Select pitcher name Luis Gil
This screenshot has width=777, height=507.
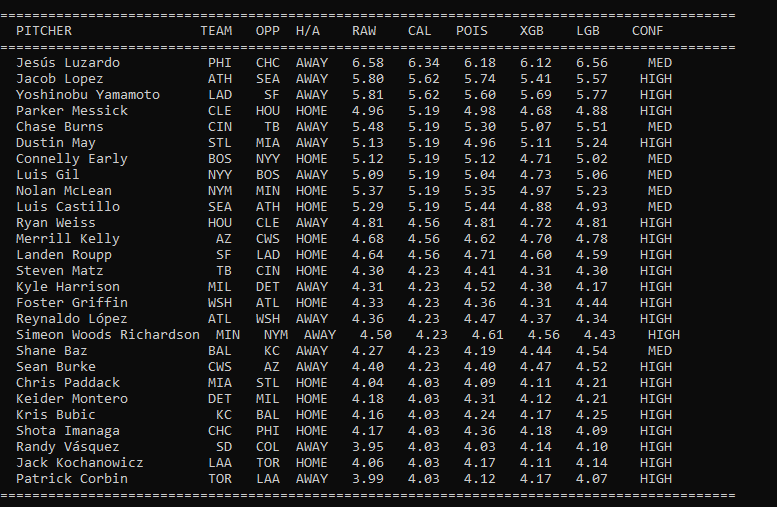48,174
